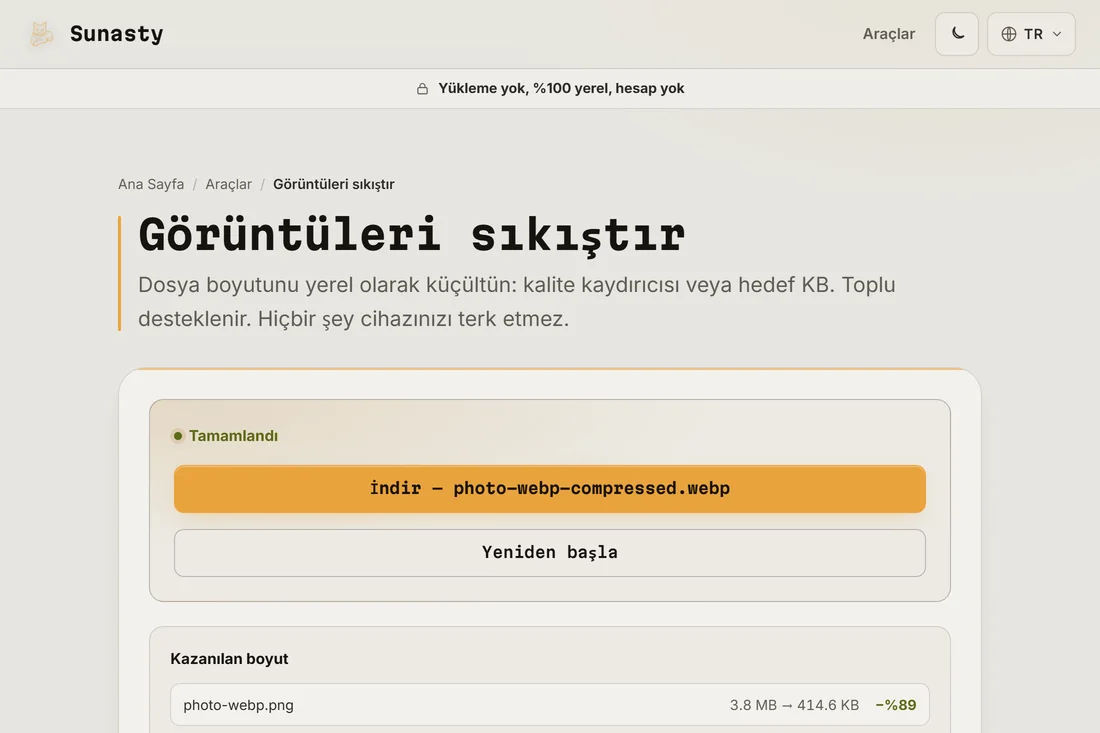The image size is (1100, 733).
Task: Open the Sunasty brand name link
Action: coord(116,34)
